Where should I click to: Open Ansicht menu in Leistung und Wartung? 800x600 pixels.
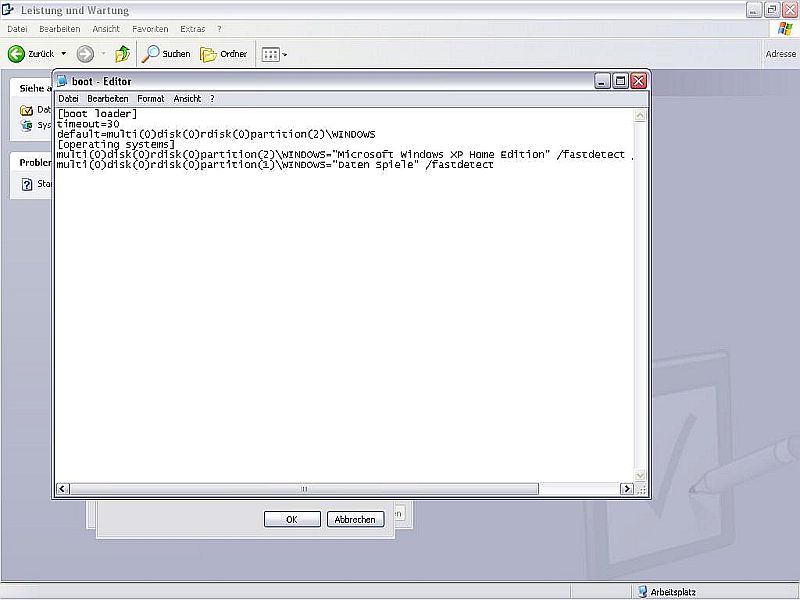[x=106, y=29]
